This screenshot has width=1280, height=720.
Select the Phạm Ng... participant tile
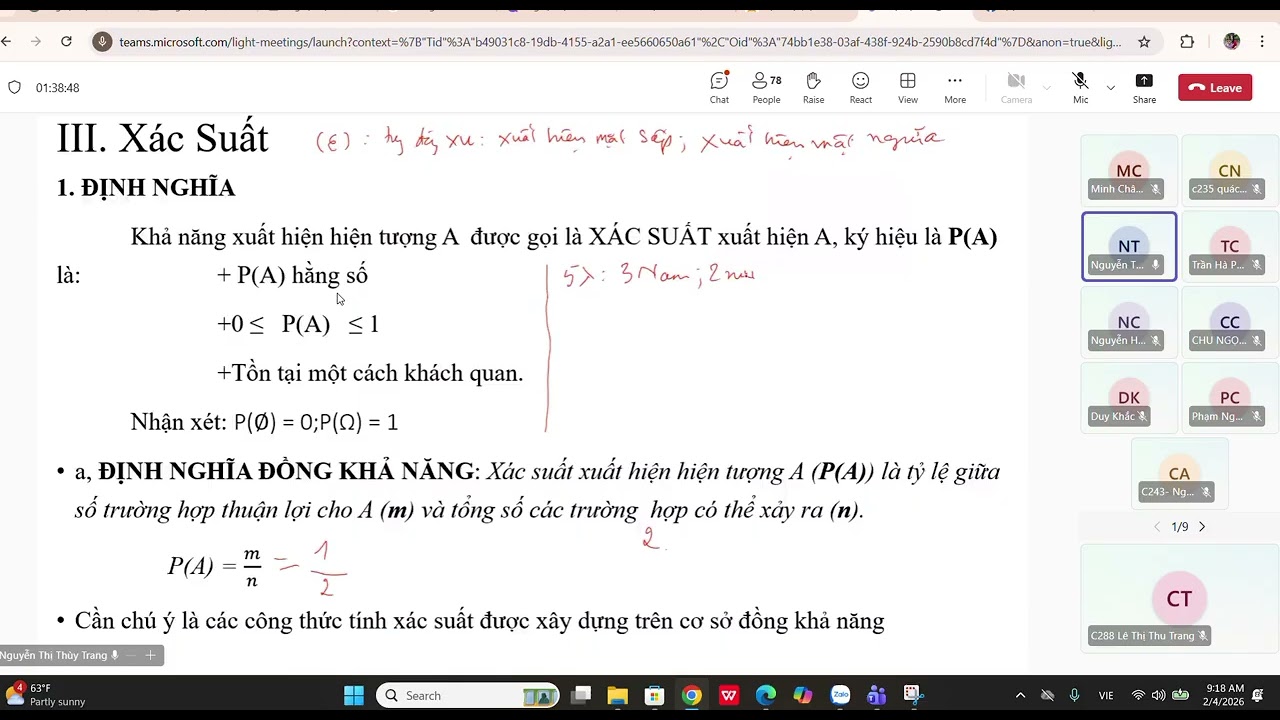click(1229, 397)
